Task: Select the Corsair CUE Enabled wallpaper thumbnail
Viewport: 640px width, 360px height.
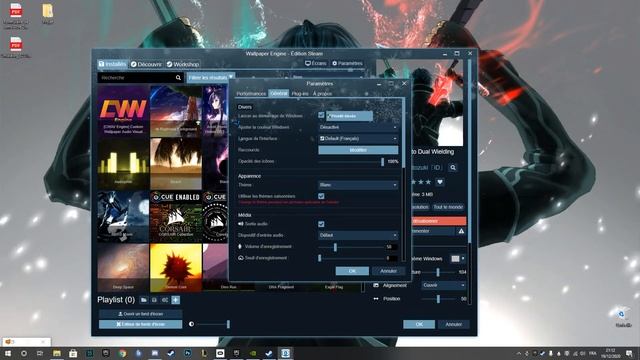Action: point(176,216)
